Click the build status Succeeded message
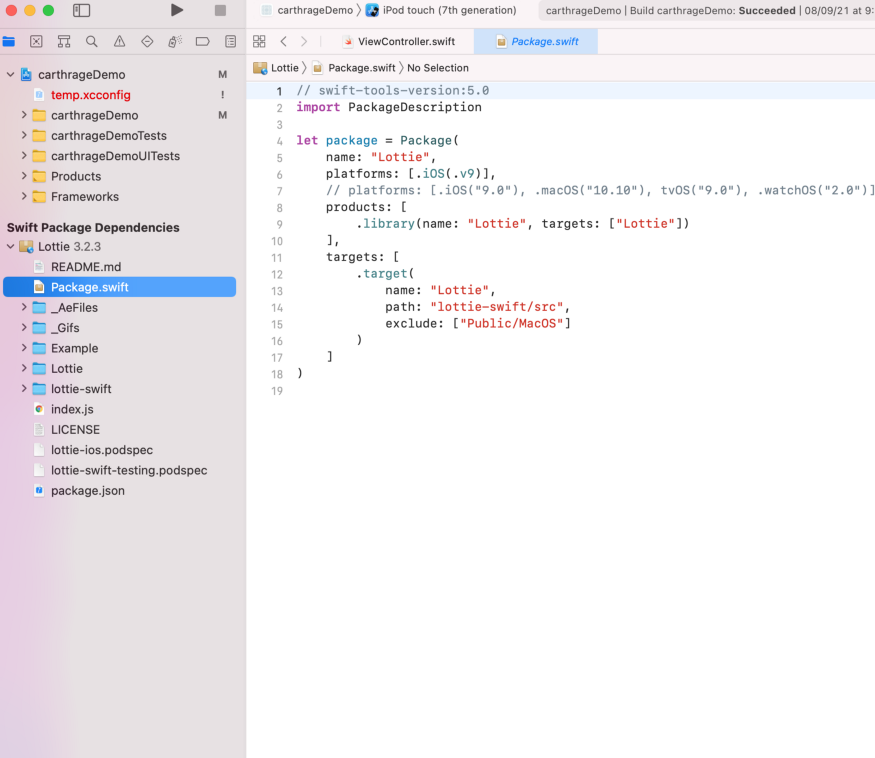The width and height of the screenshot is (875, 758). point(767,11)
